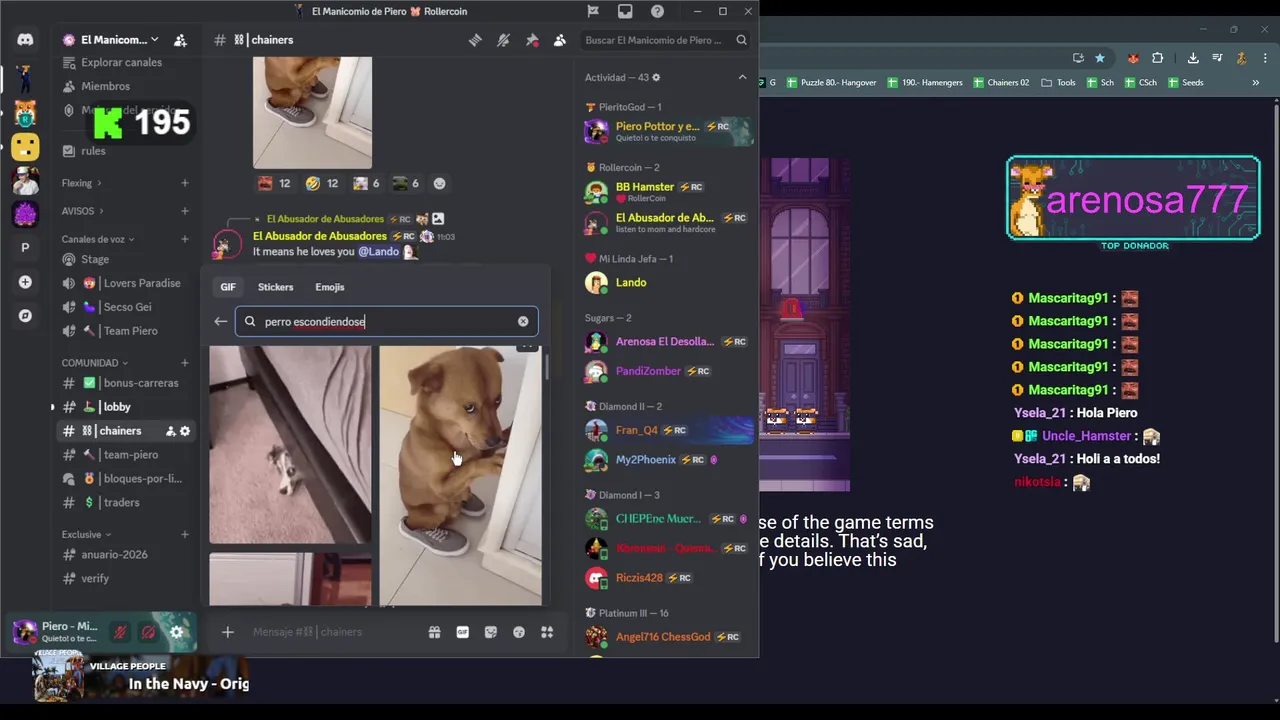This screenshot has width=1280, height=720.
Task: Go back with arrow in GIF picker
Action: pos(221,321)
